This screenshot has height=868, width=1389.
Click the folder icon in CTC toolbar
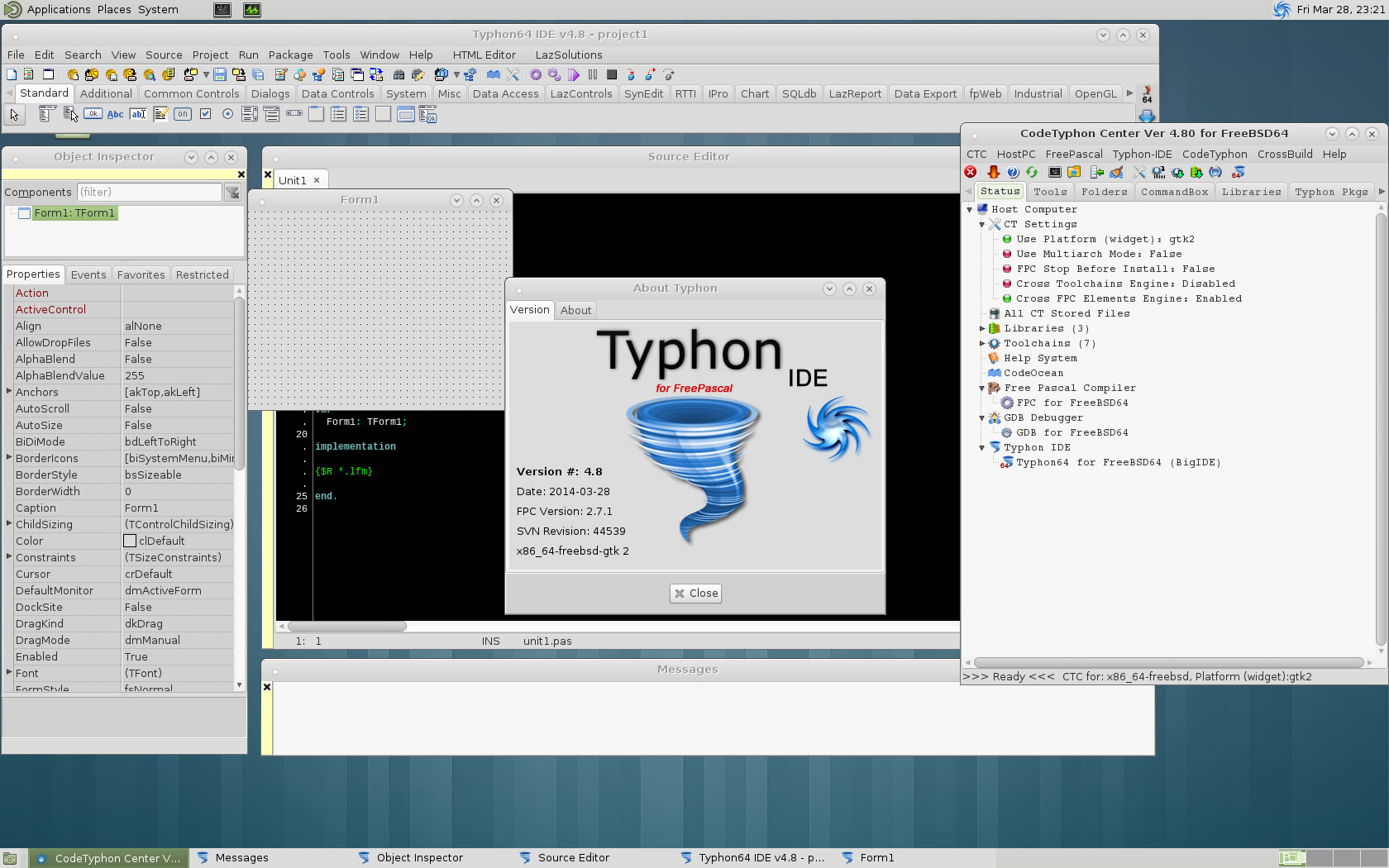[1074, 172]
